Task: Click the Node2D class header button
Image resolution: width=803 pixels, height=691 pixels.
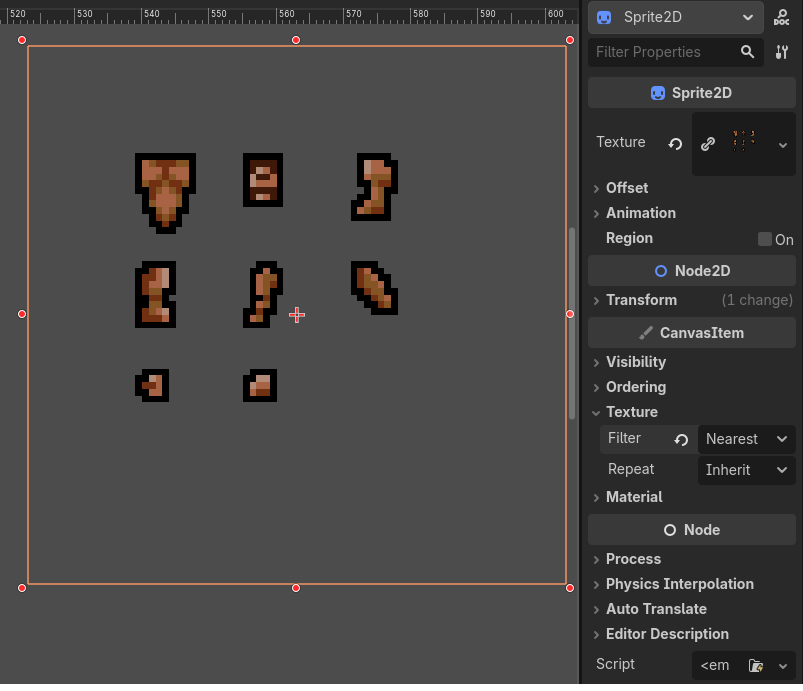Action: click(691, 271)
